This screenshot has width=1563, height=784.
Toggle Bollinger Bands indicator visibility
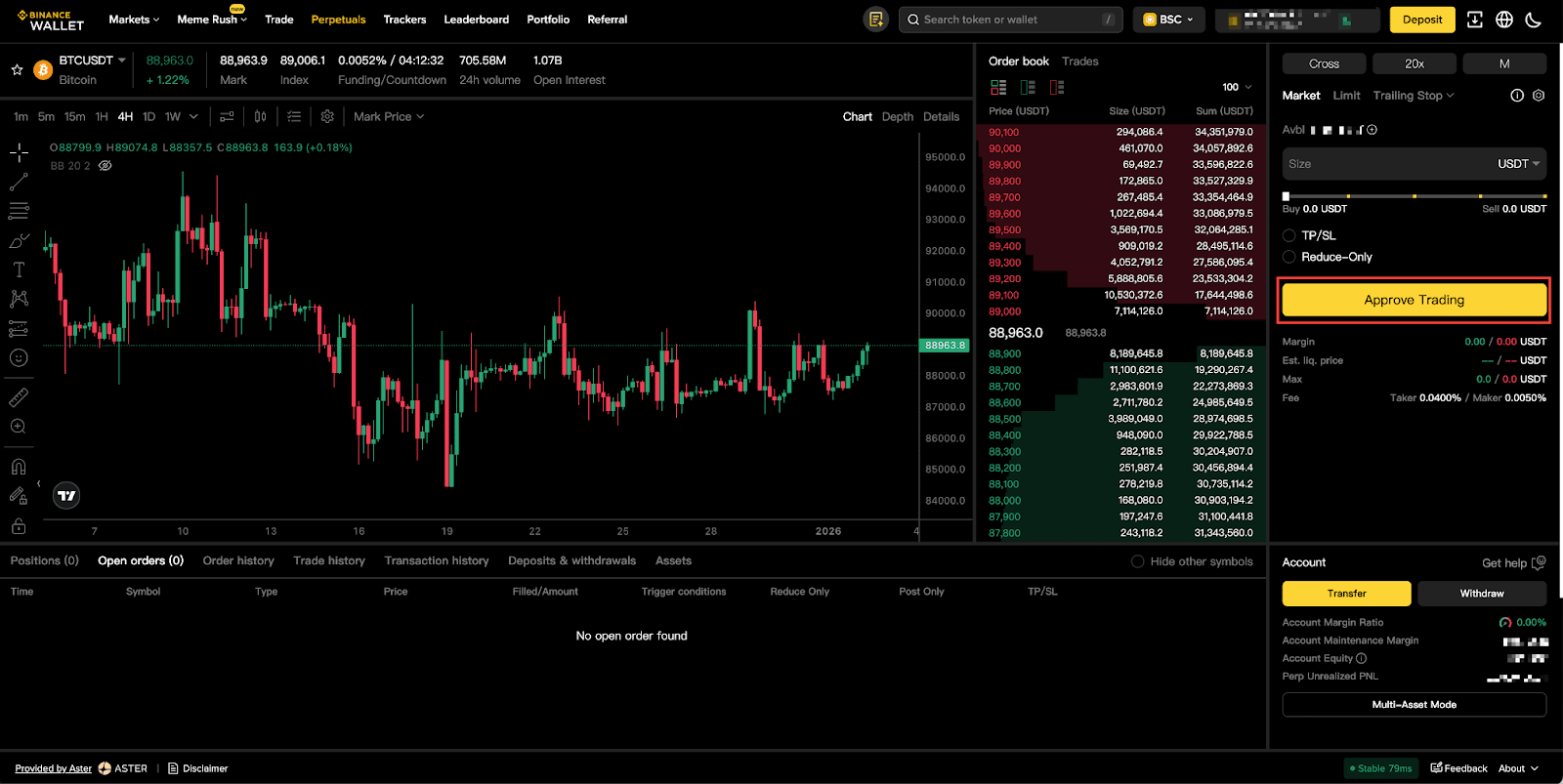[106, 166]
